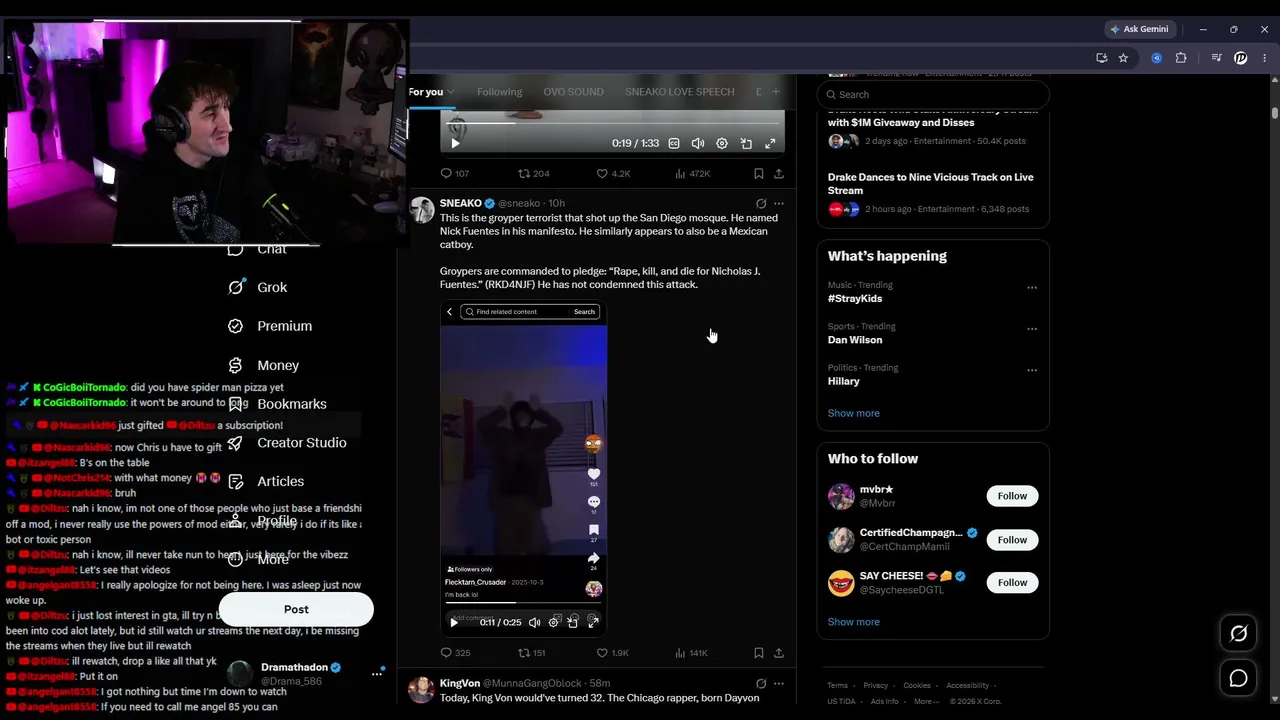Image resolution: width=1280 pixels, height=720 pixels.
Task: Click the Post button
Action: [x=296, y=609]
